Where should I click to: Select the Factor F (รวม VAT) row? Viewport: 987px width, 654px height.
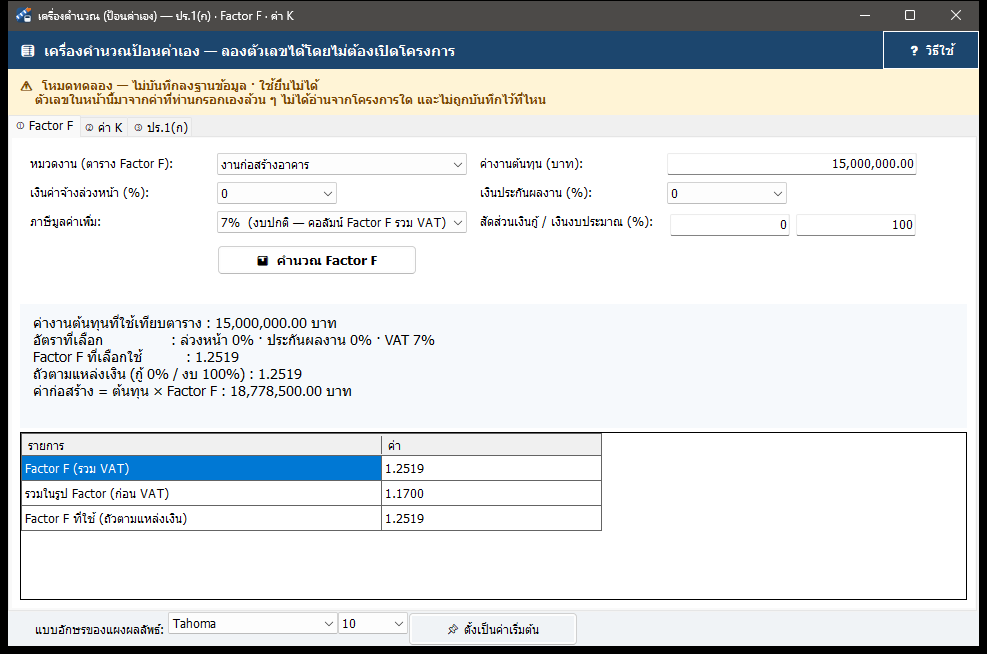tap(312, 468)
